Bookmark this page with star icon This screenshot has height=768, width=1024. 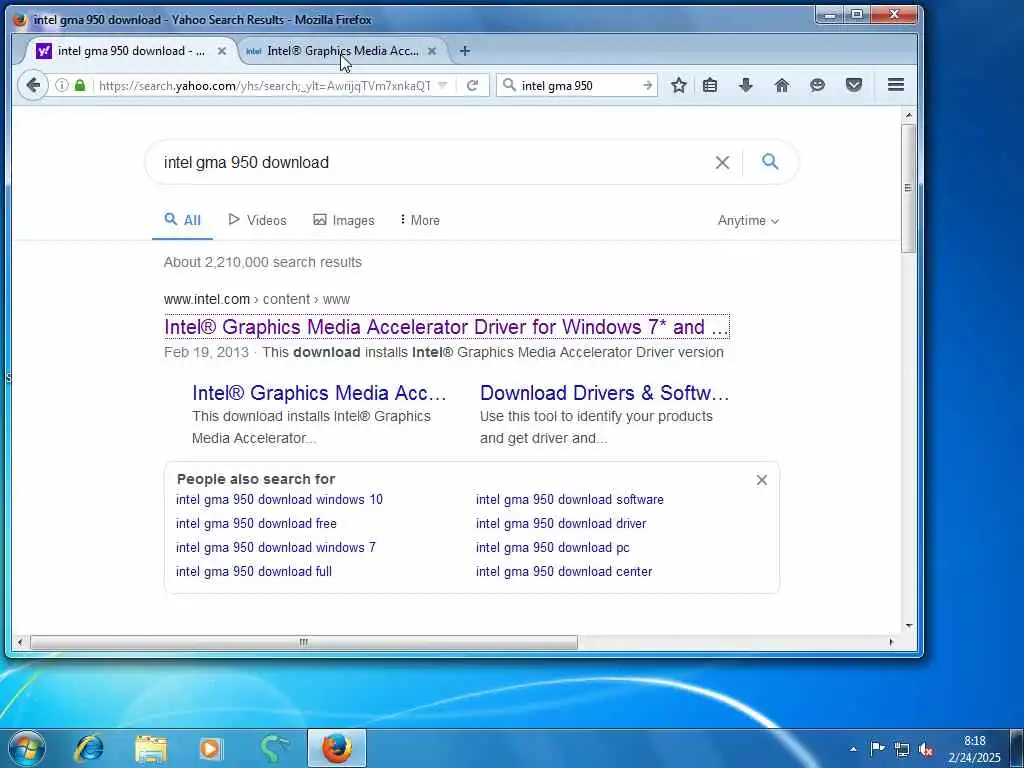tap(679, 86)
